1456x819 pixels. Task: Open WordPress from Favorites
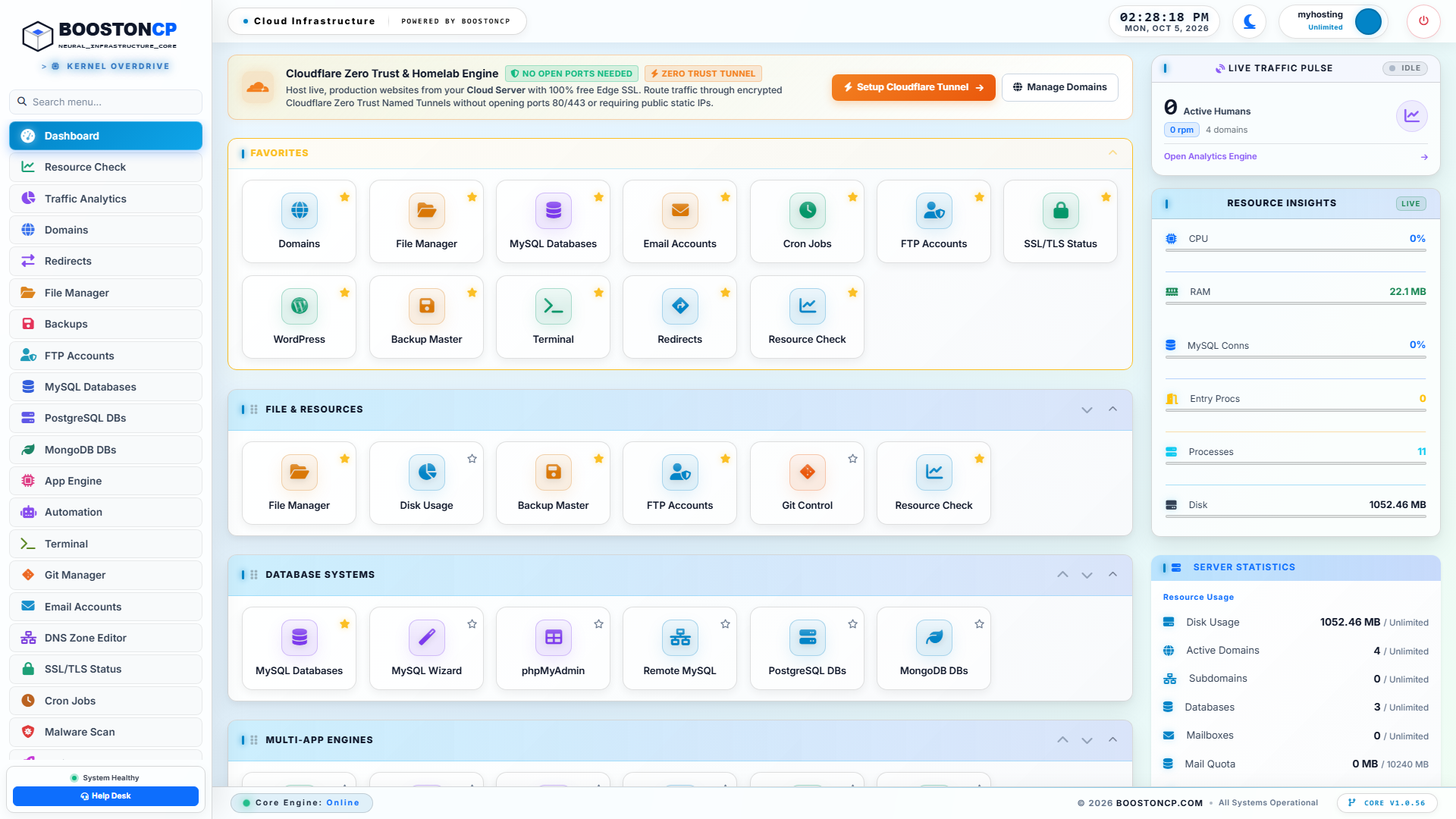(299, 317)
